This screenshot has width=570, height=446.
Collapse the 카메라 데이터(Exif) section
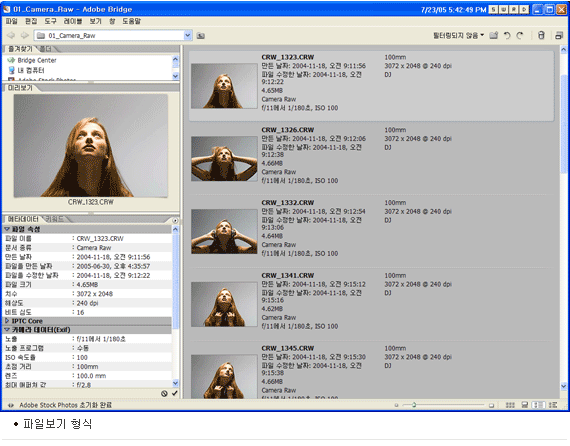(x=7, y=330)
